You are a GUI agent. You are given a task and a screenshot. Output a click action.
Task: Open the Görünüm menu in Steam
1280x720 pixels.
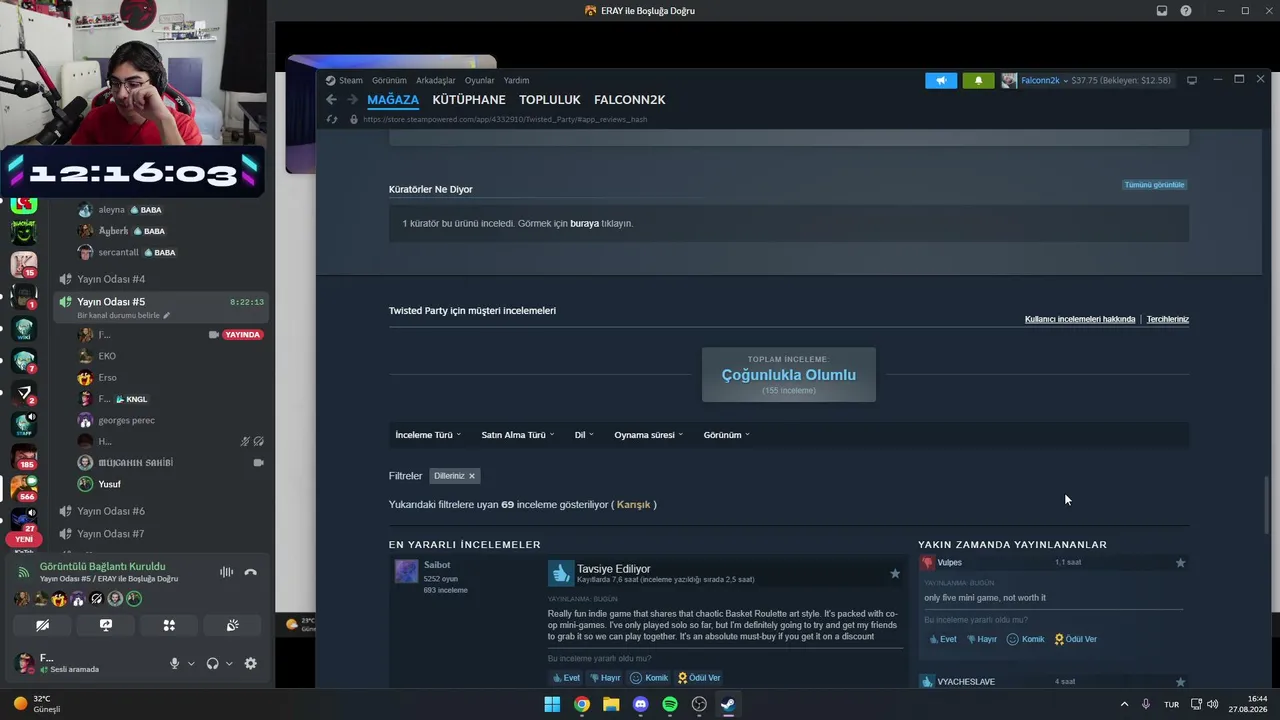(389, 81)
